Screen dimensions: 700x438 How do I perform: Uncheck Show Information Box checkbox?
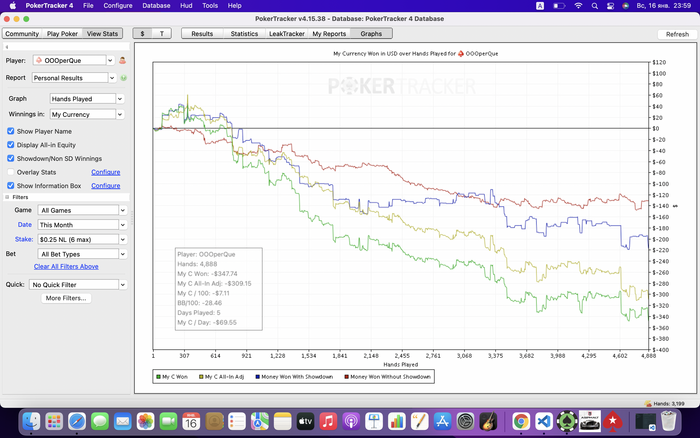11,185
